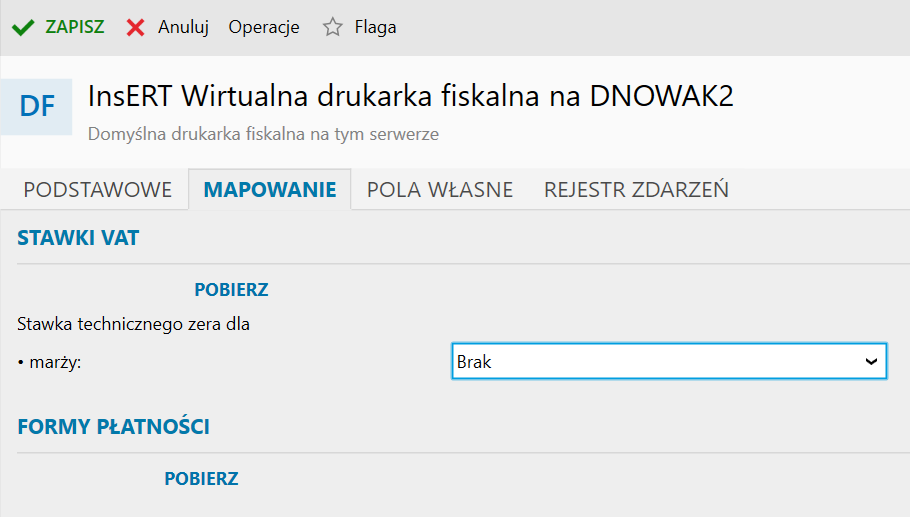Collapse the FORMY PŁATNOŚCI section header
Screen dimensions: 910x517
[x=113, y=427]
